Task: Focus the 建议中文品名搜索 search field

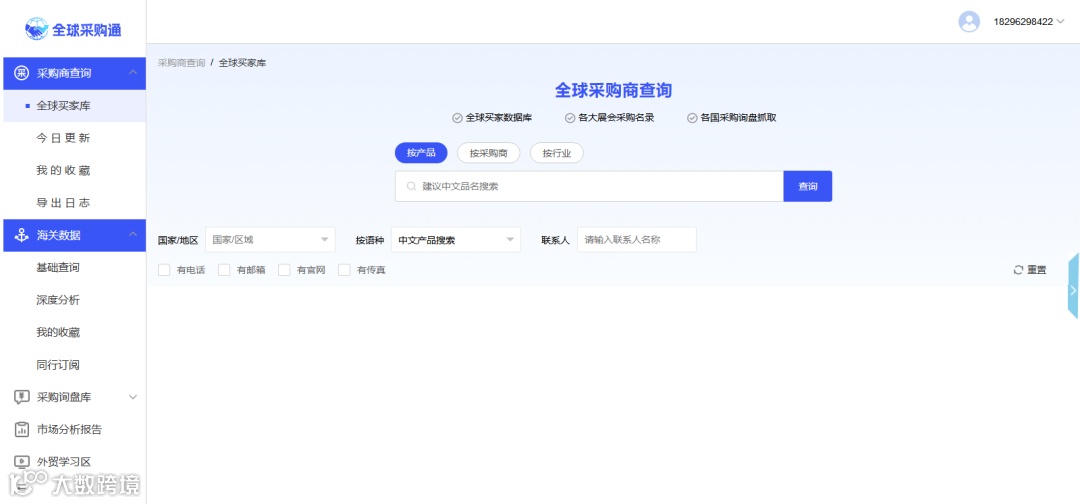Action: pyautogui.click(x=589, y=186)
